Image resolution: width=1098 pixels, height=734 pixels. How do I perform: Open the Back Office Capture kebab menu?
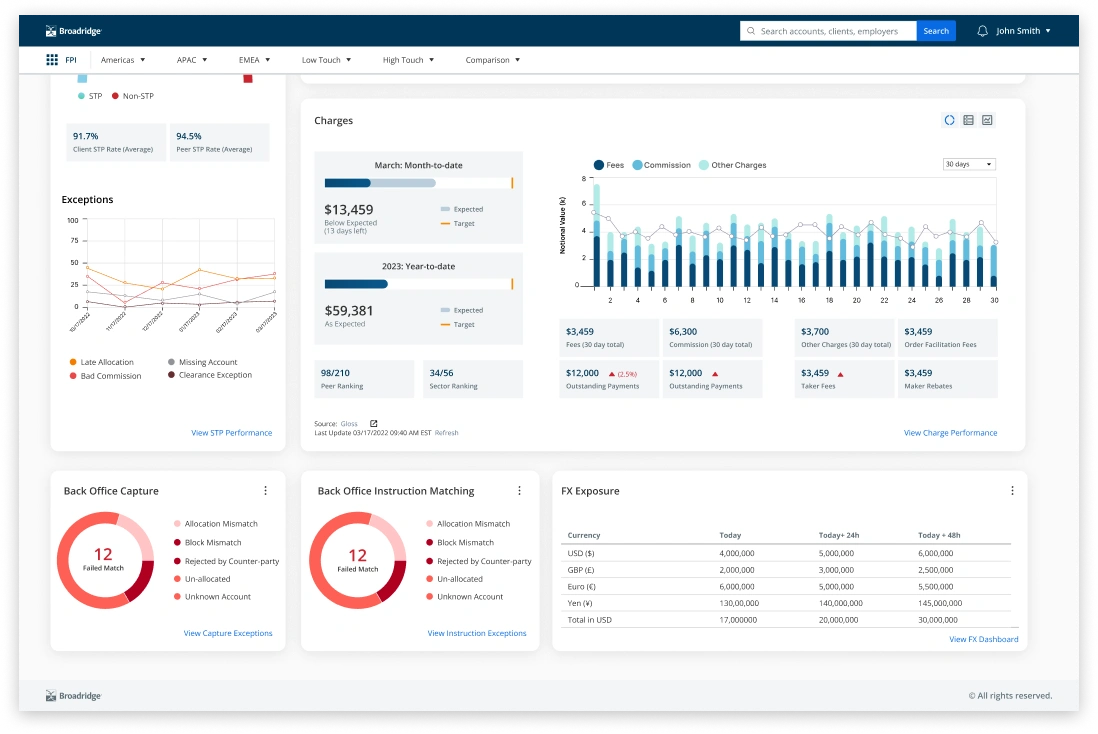(265, 490)
